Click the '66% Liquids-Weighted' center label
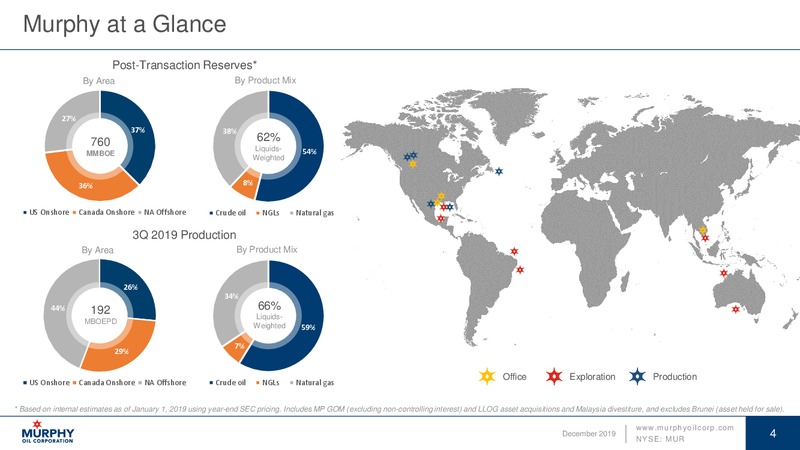The width and height of the screenshot is (800, 450). (269, 315)
